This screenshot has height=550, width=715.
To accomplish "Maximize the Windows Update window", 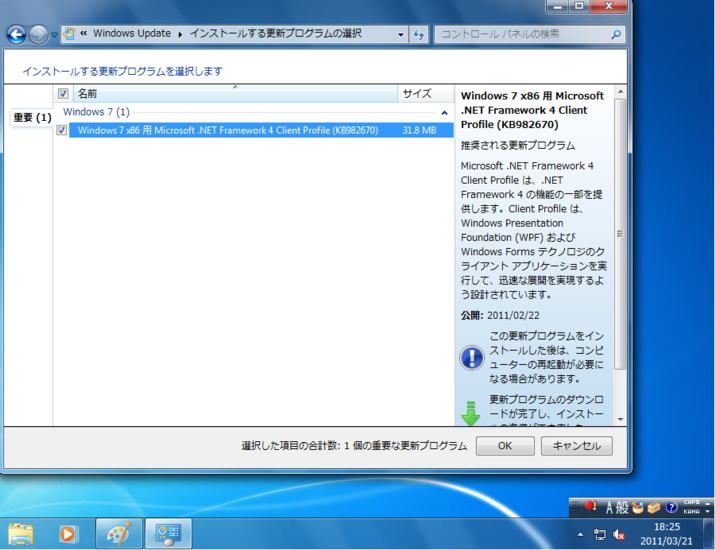I will [579, 6].
